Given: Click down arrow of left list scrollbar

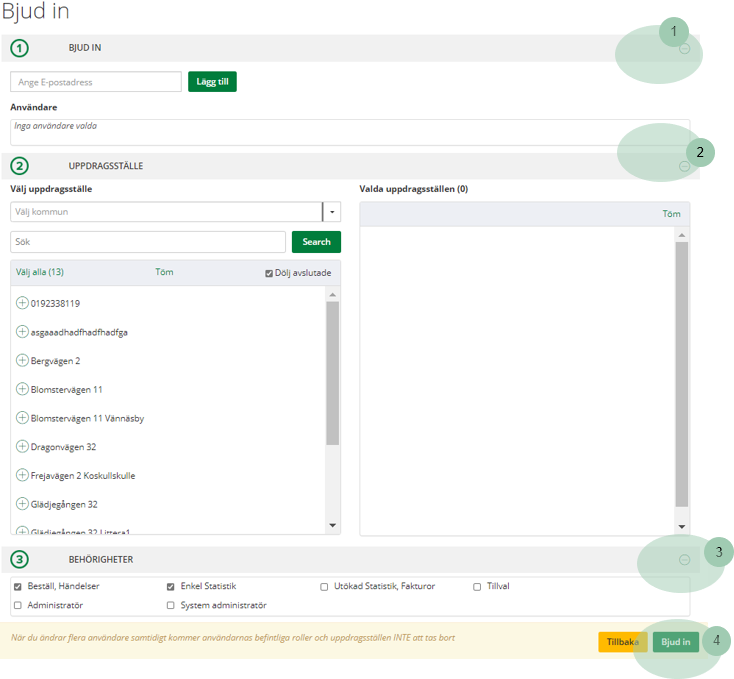Looking at the screenshot, I should 332,526.
